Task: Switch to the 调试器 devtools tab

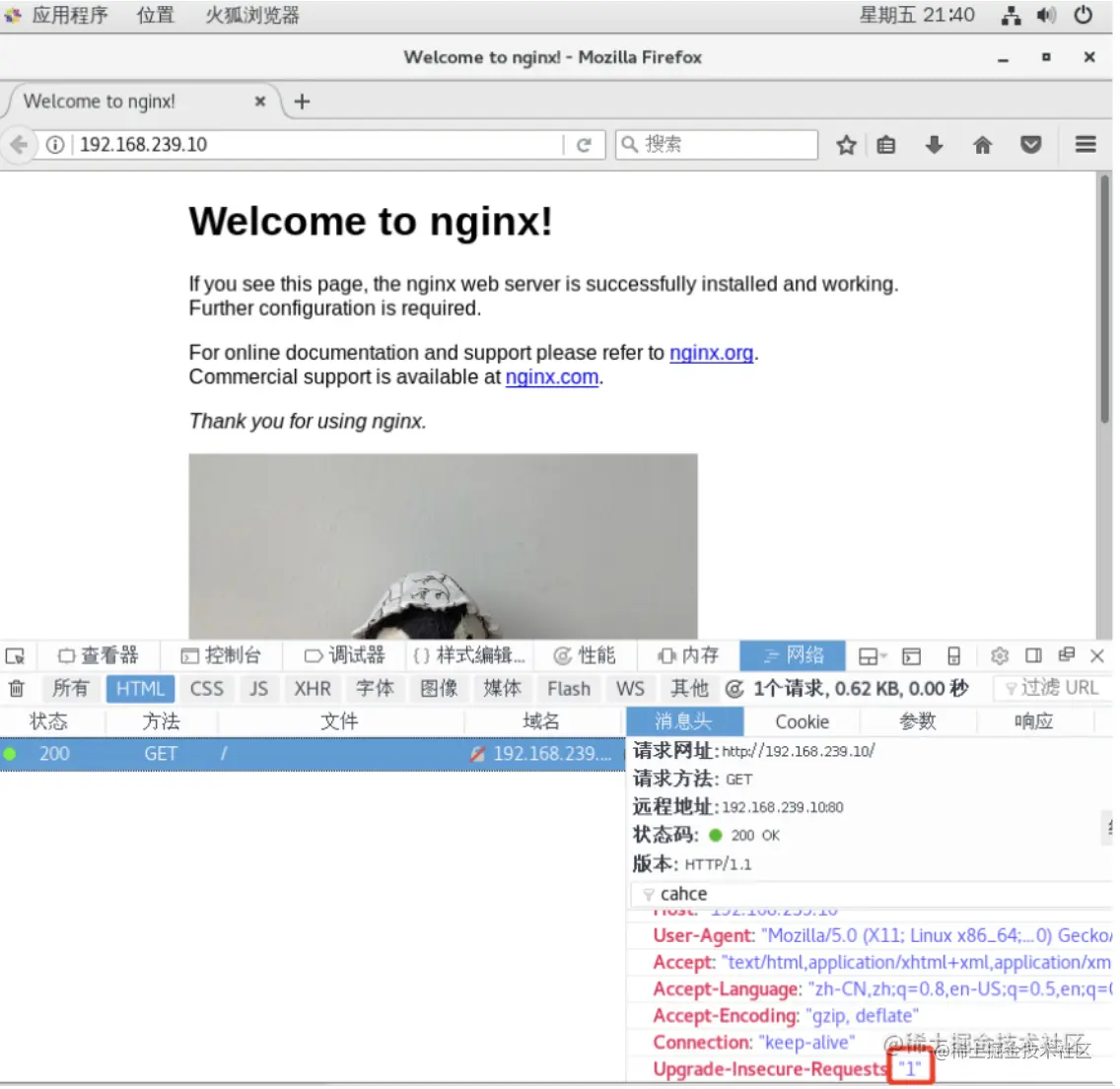Action: point(345,654)
